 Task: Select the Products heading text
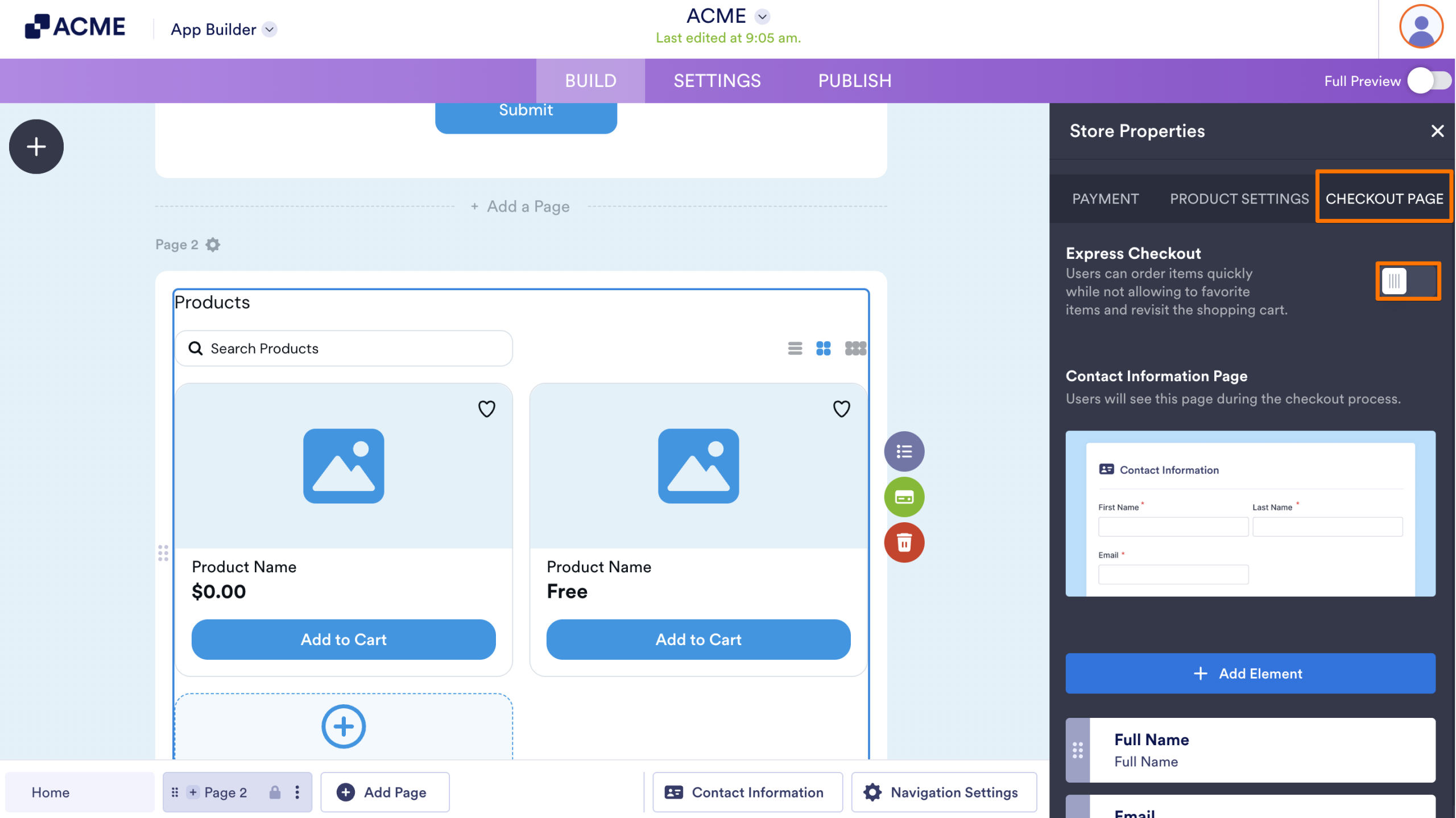click(212, 302)
